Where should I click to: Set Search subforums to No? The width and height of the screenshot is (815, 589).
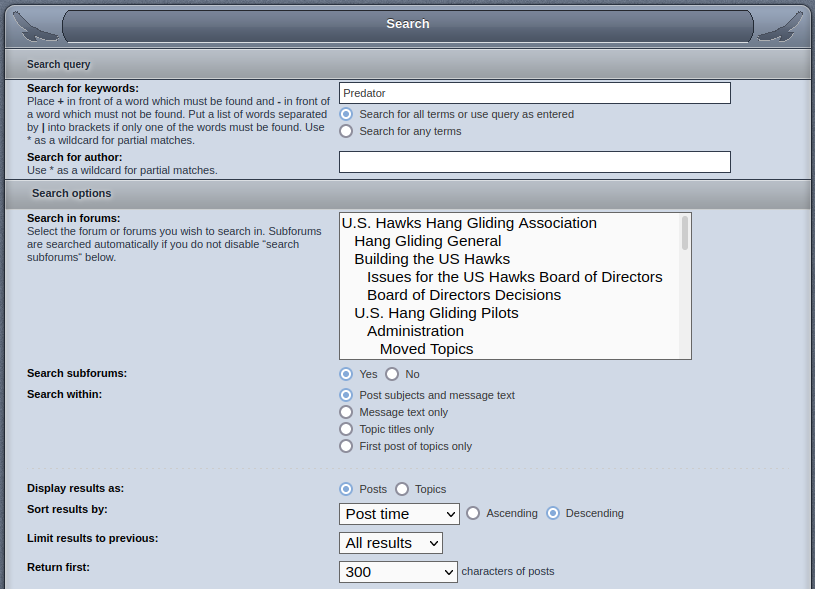(392, 374)
